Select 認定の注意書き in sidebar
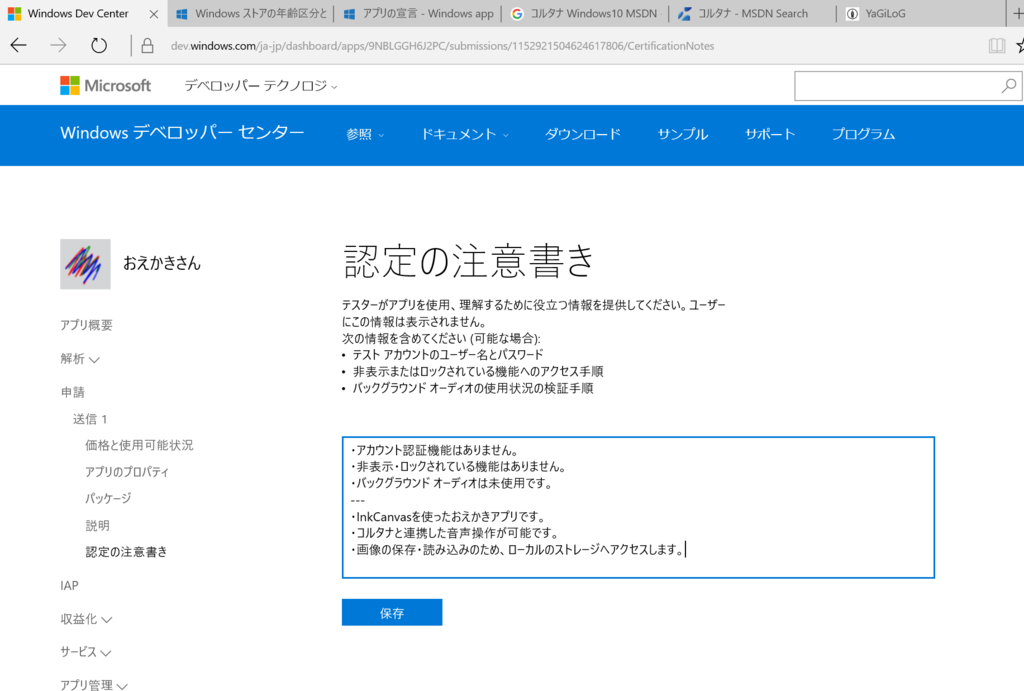The width and height of the screenshot is (1024, 691). [x=126, y=552]
